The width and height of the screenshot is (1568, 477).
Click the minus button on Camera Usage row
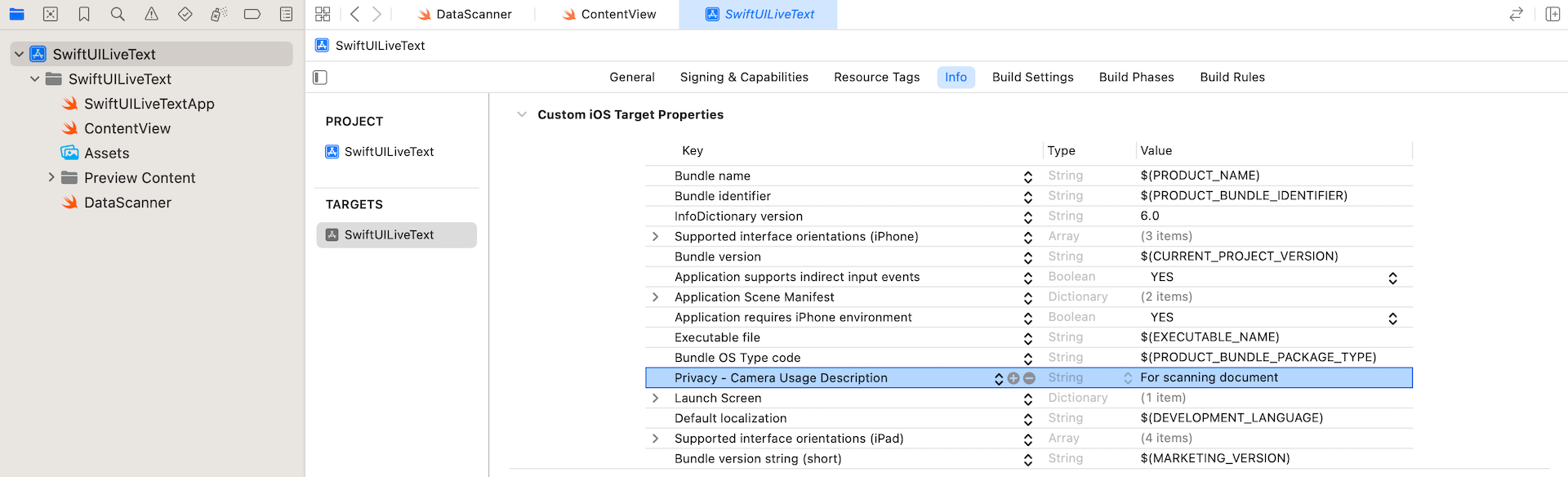[x=1029, y=378]
